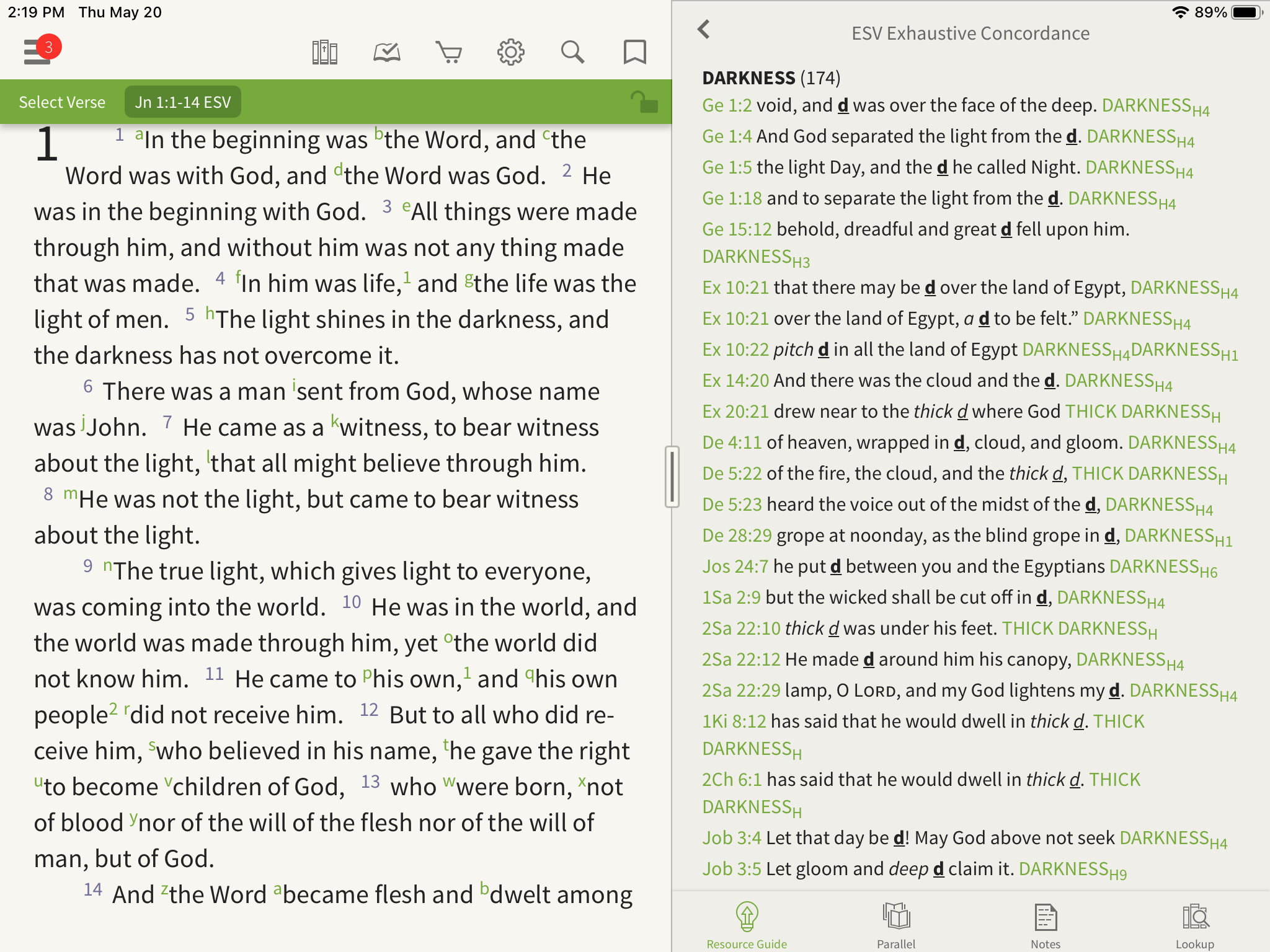The height and width of the screenshot is (952, 1270).
Task: Tap the DARKNESS (174) heading
Action: pyautogui.click(x=771, y=78)
